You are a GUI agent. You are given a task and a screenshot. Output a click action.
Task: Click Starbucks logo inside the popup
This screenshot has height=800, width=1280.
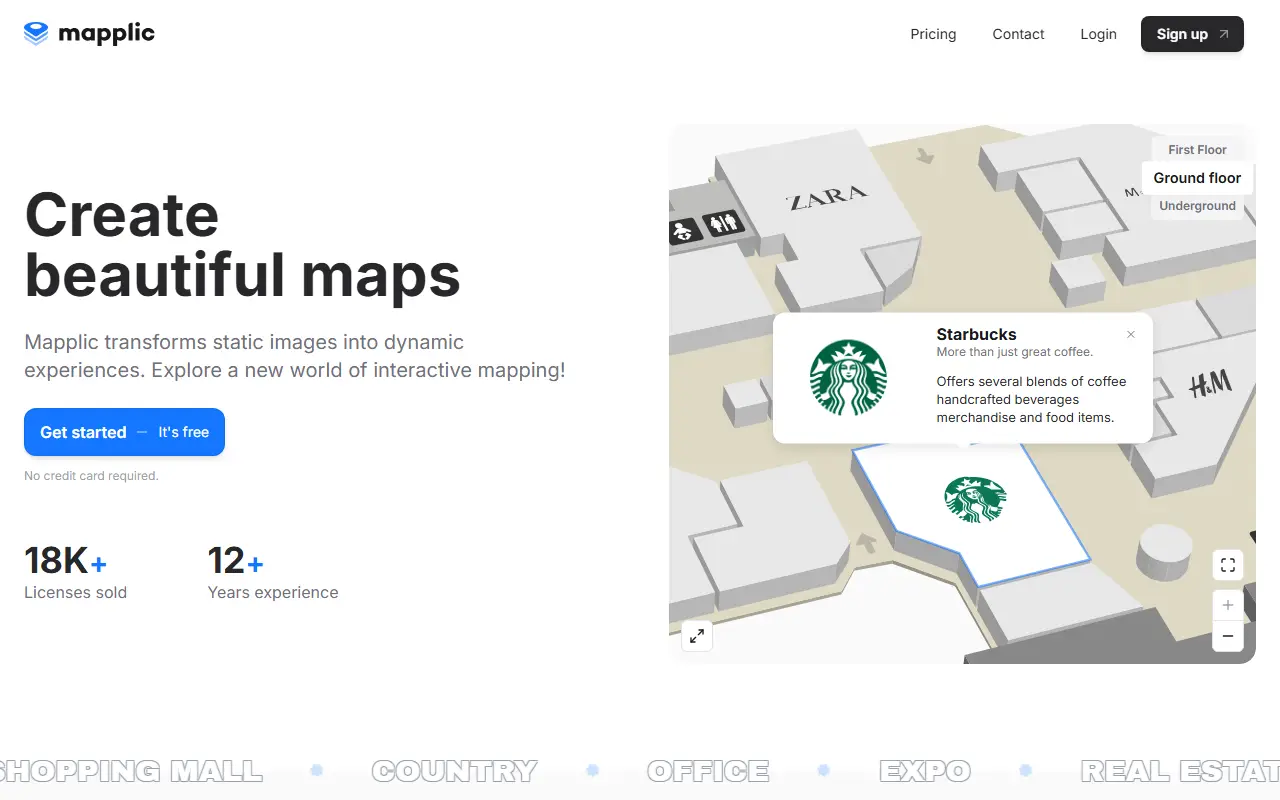click(x=848, y=377)
